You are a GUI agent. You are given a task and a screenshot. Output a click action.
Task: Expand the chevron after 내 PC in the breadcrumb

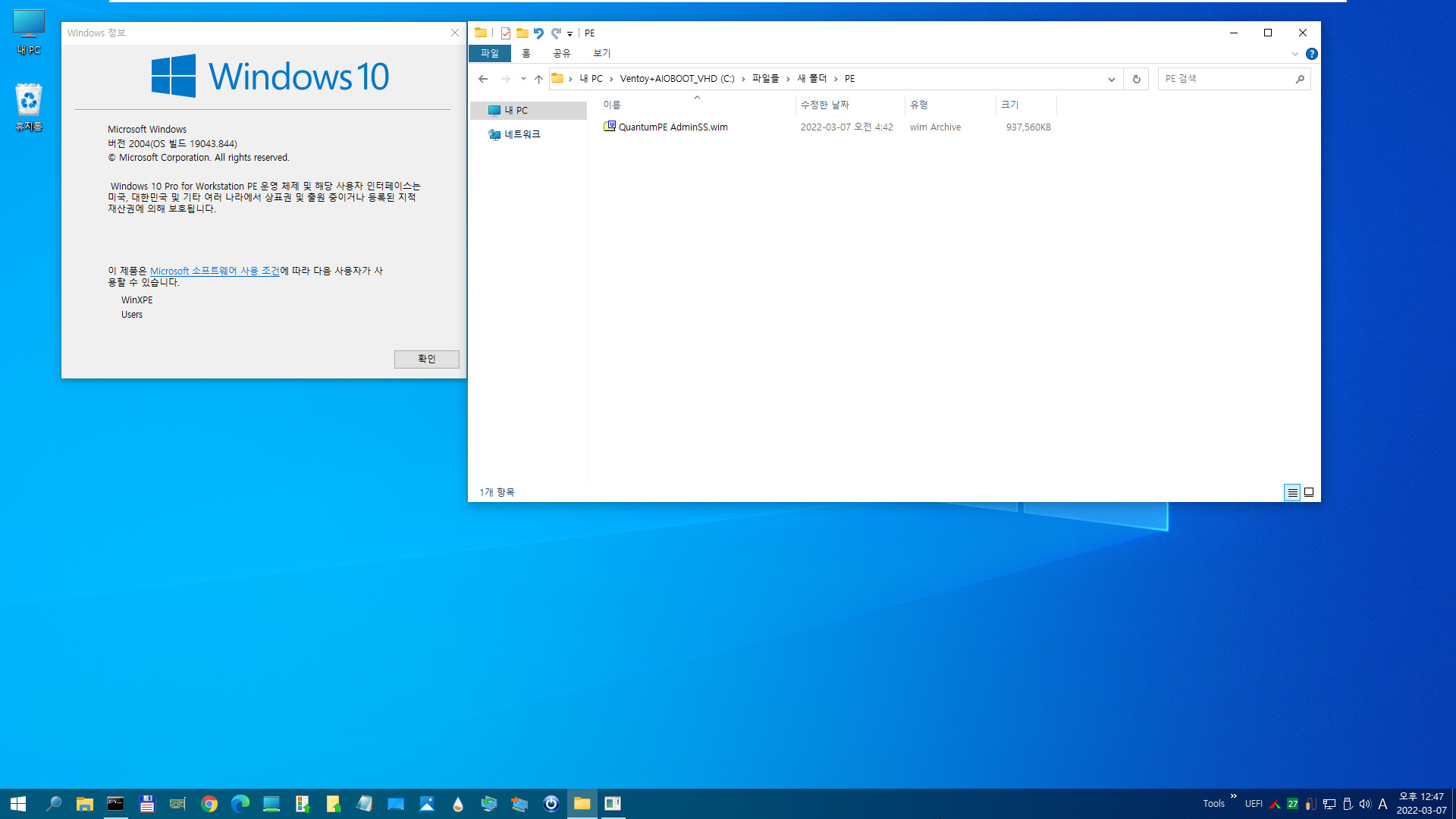pyautogui.click(x=611, y=79)
